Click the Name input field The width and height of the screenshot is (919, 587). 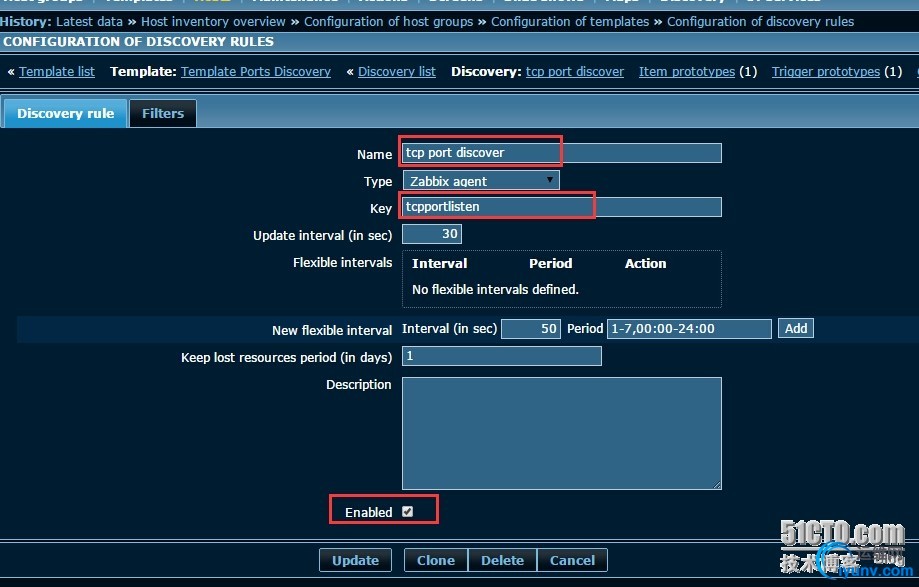[561, 153]
